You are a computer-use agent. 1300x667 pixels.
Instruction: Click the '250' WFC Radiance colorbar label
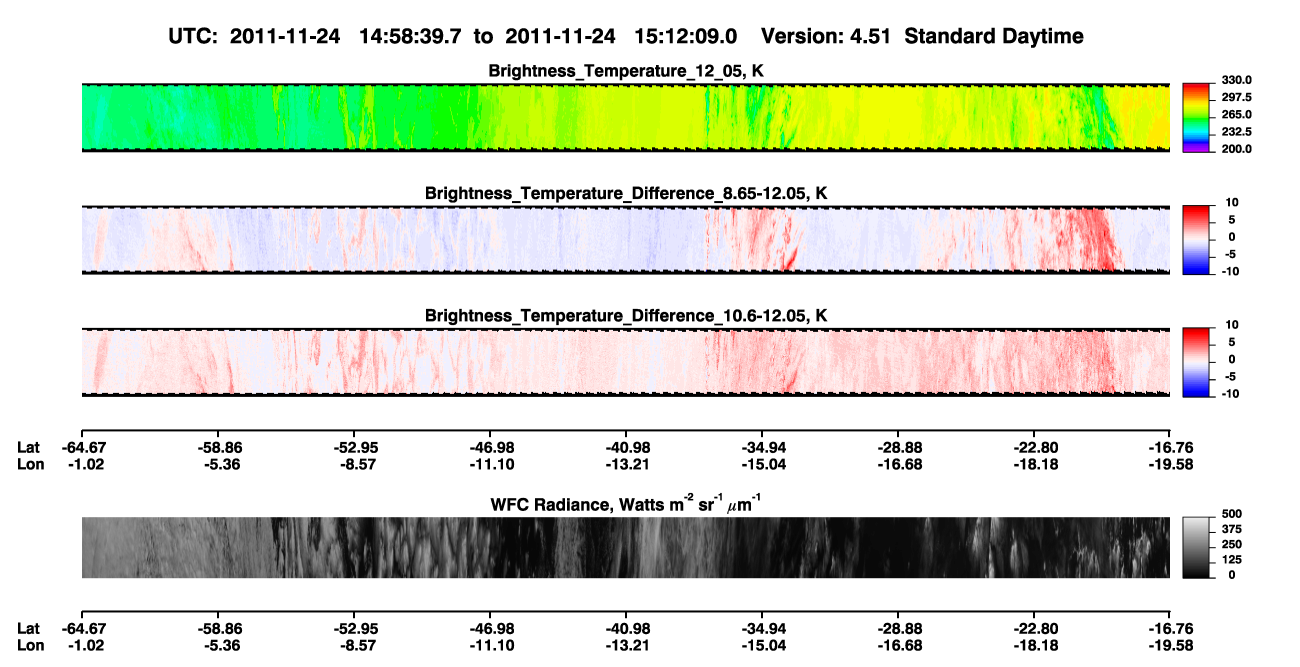1232,545
